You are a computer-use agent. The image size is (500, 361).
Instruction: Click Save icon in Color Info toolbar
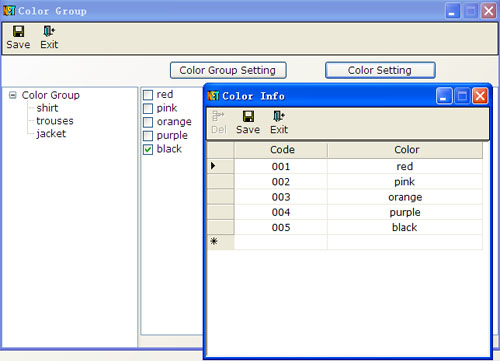(248, 116)
